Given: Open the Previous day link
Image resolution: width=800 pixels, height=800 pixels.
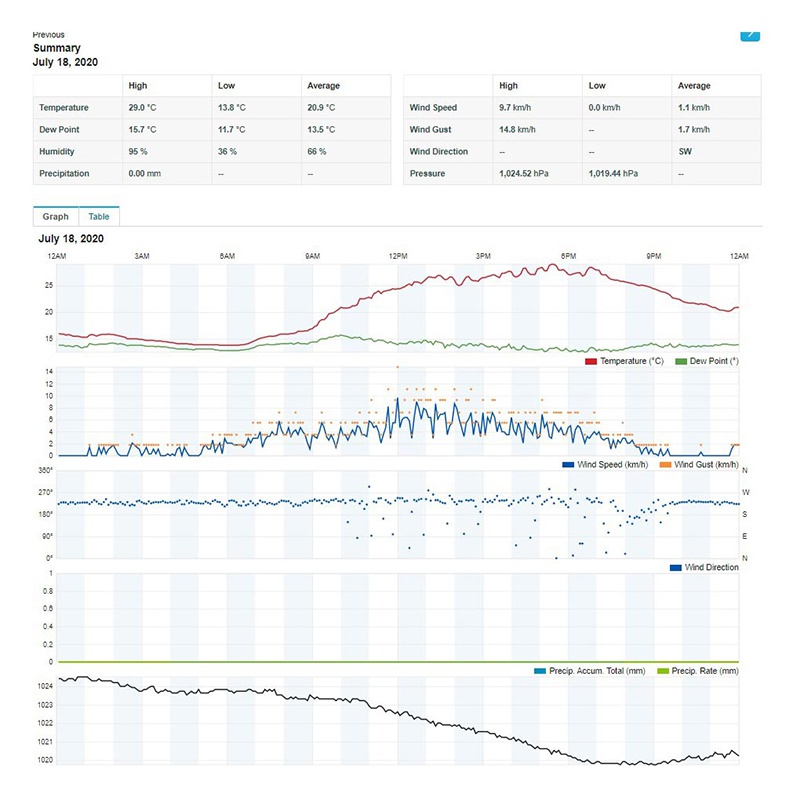Looking at the screenshot, I should click(49, 34).
